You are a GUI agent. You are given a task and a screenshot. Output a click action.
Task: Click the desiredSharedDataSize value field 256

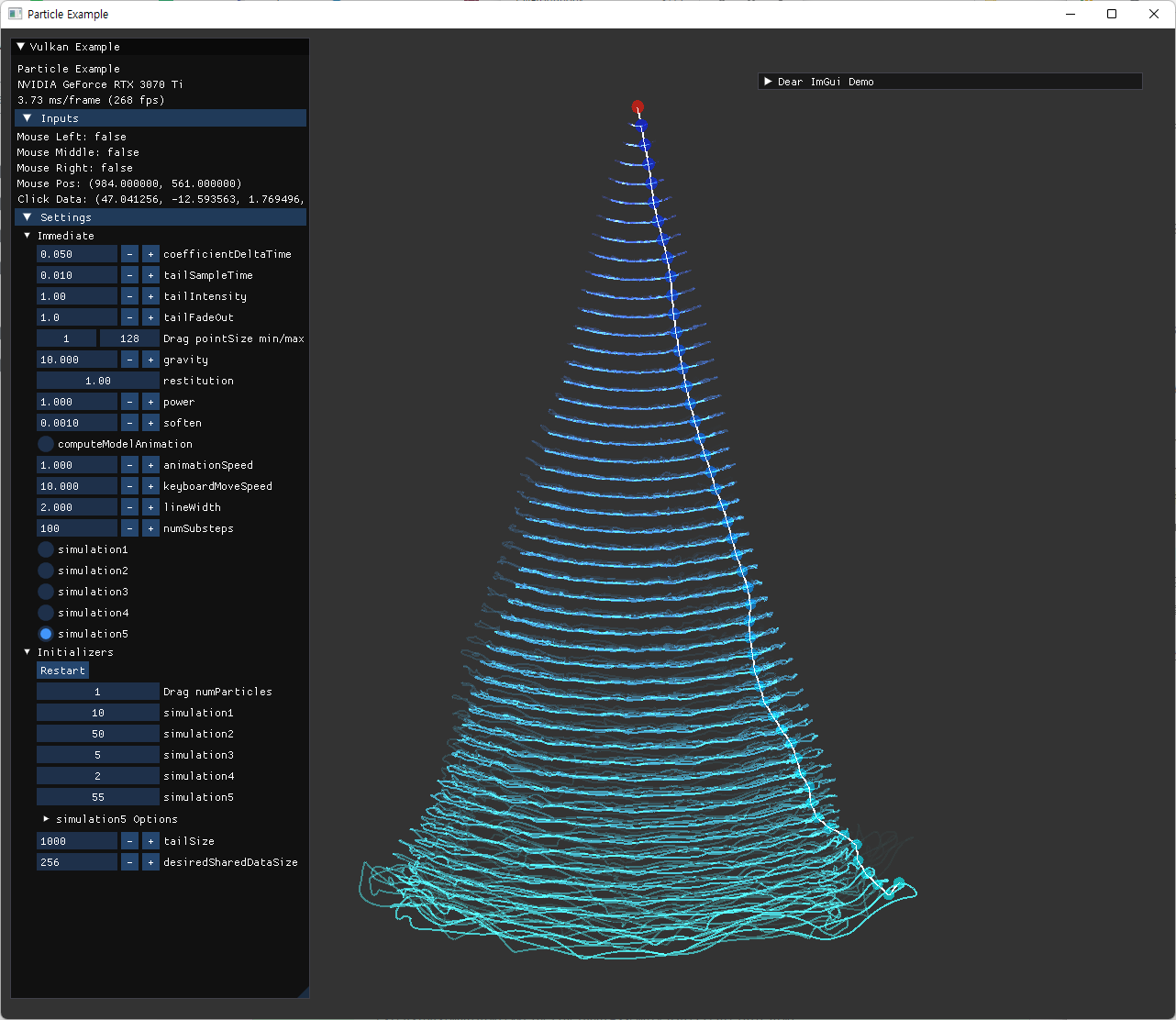click(77, 862)
